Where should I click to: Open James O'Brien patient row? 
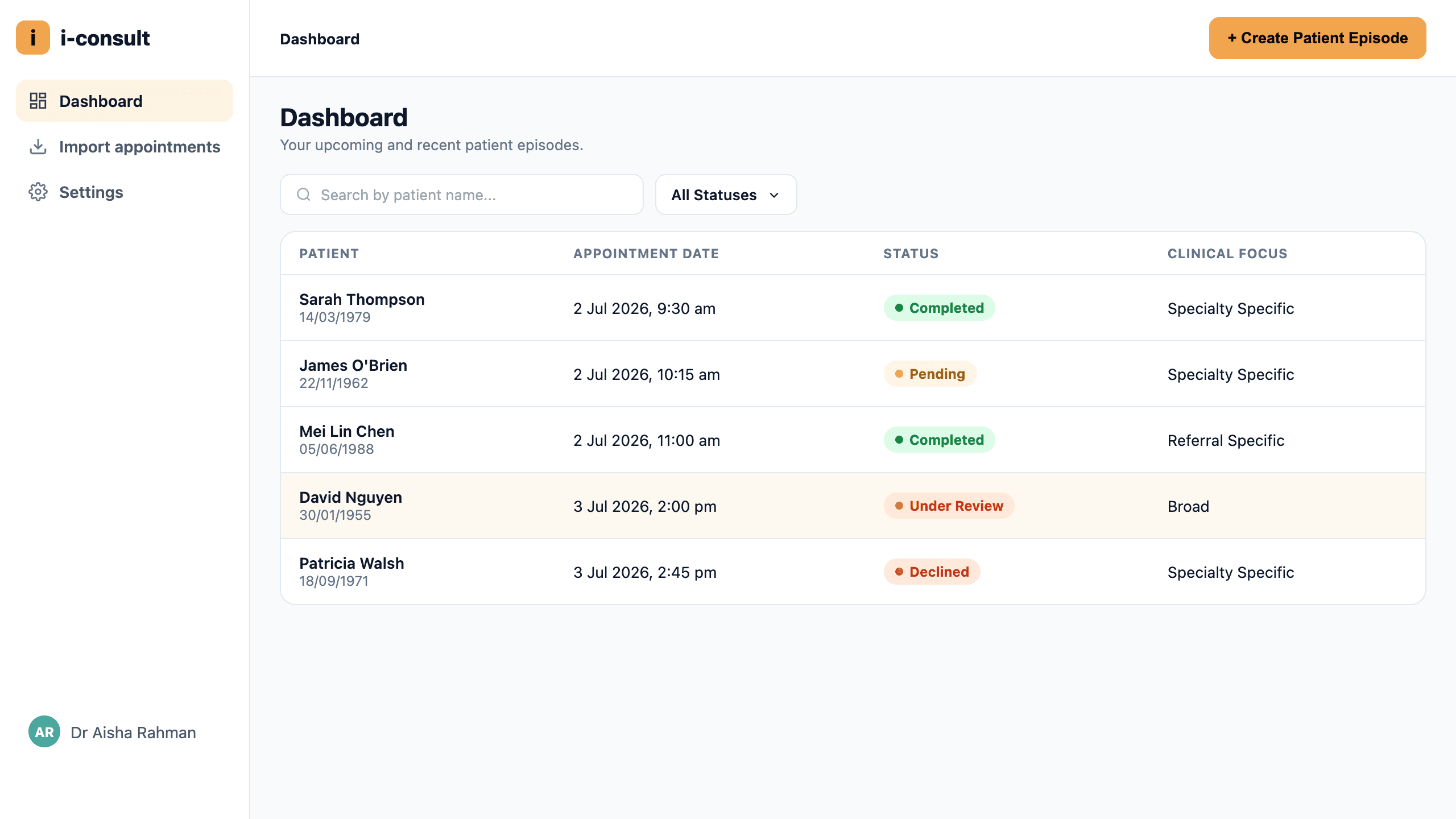point(853,374)
